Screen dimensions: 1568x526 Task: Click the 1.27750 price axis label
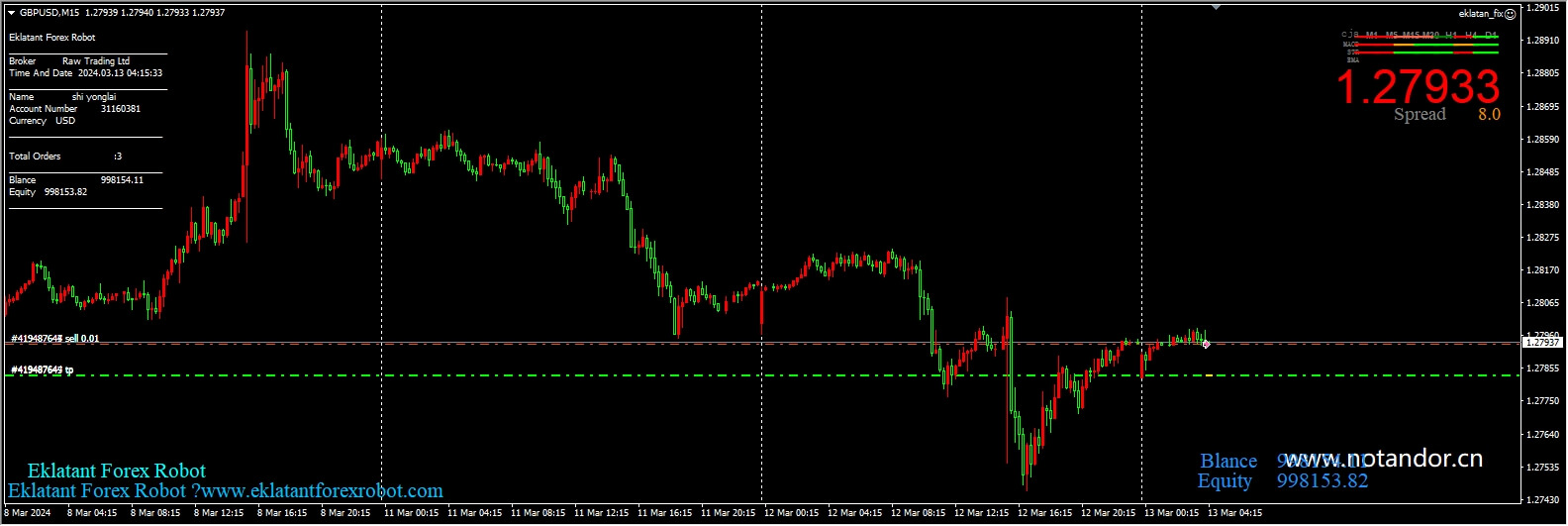pos(1542,401)
